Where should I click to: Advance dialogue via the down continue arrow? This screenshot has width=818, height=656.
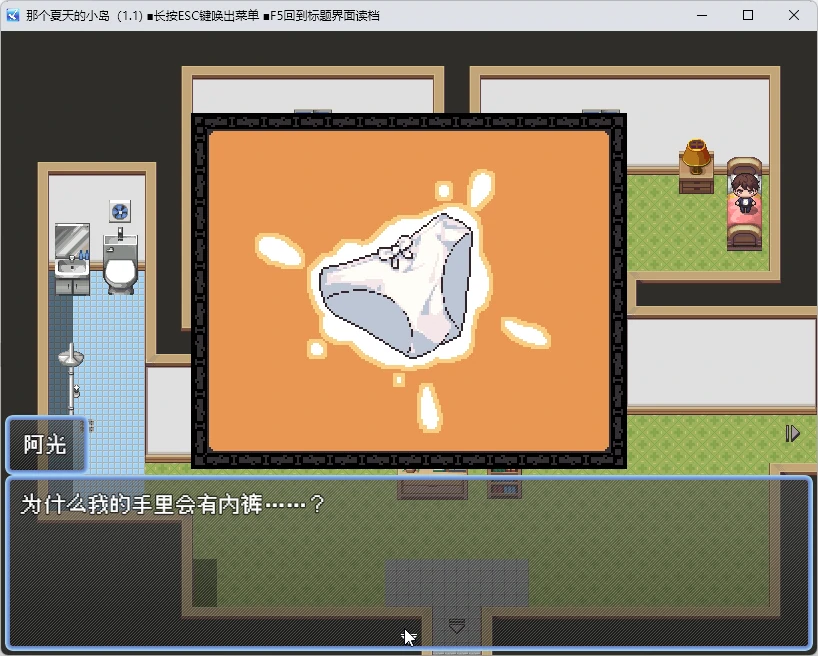[457, 626]
